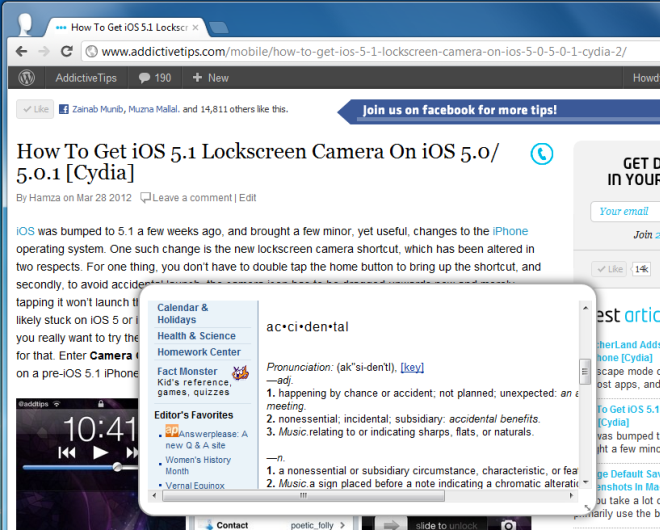The height and width of the screenshot is (530, 660).
Task: Open Women's History Month link
Action: 198,466
